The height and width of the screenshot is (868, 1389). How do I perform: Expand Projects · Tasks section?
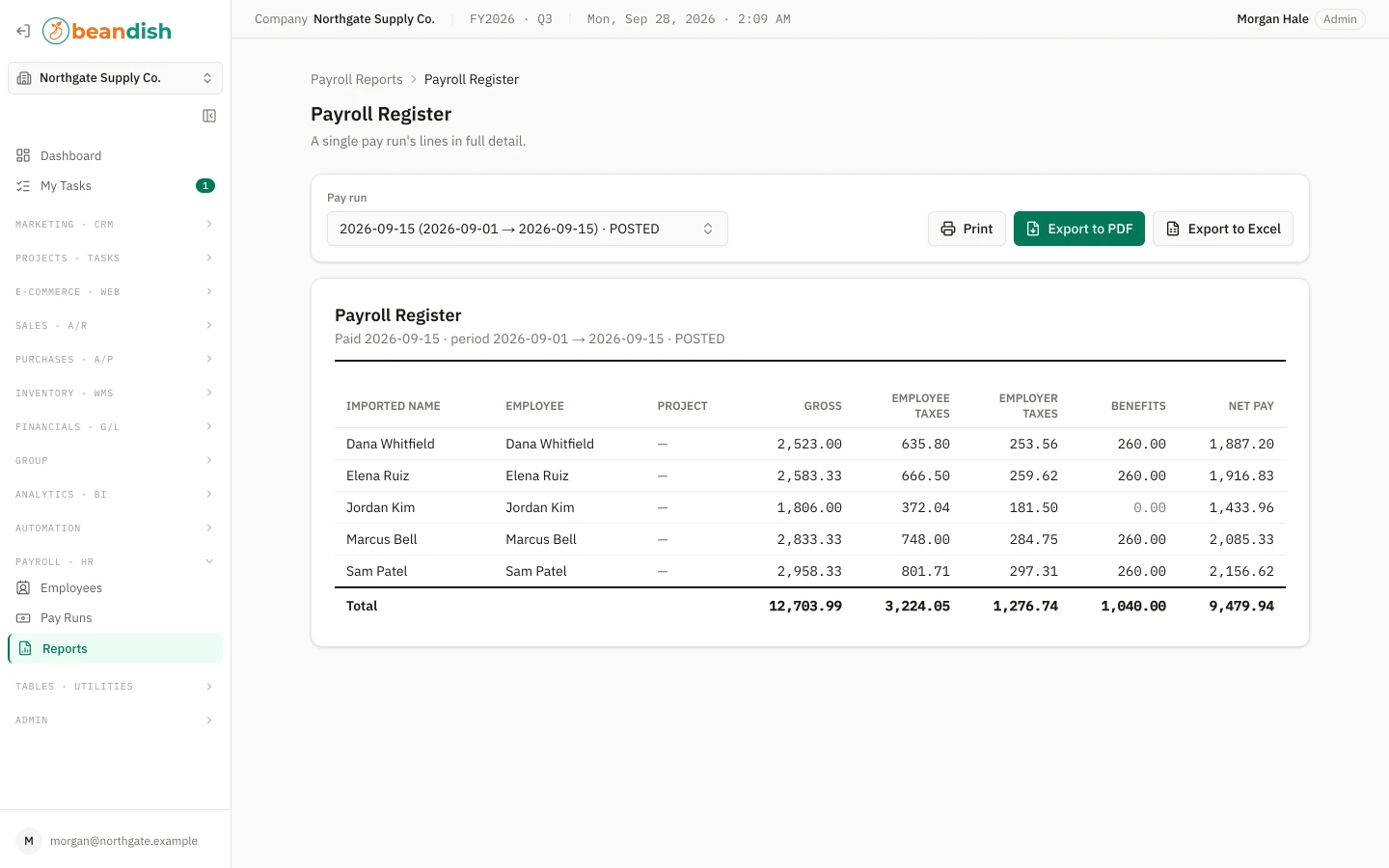click(115, 258)
